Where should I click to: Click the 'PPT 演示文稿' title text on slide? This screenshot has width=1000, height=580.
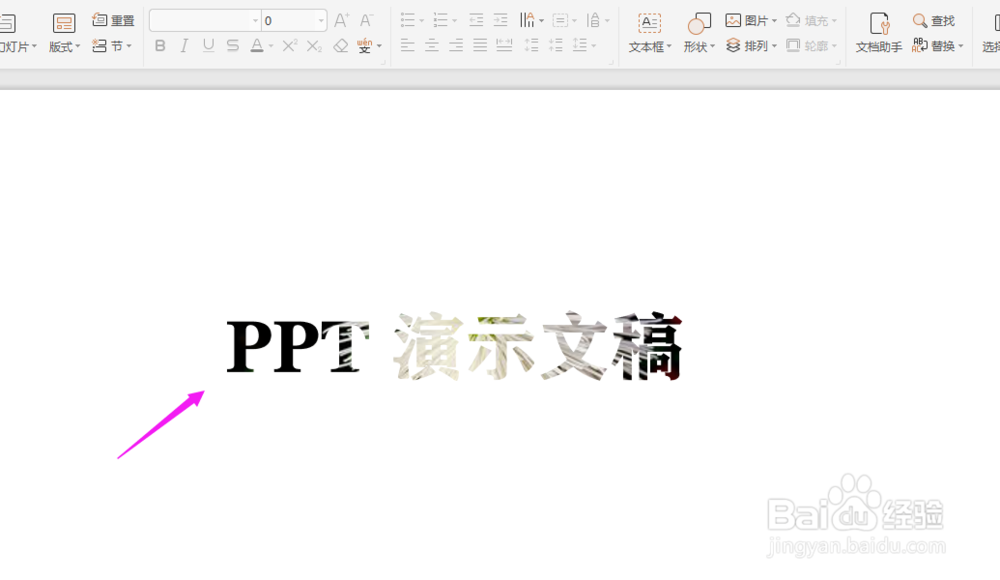click(455, 346)
